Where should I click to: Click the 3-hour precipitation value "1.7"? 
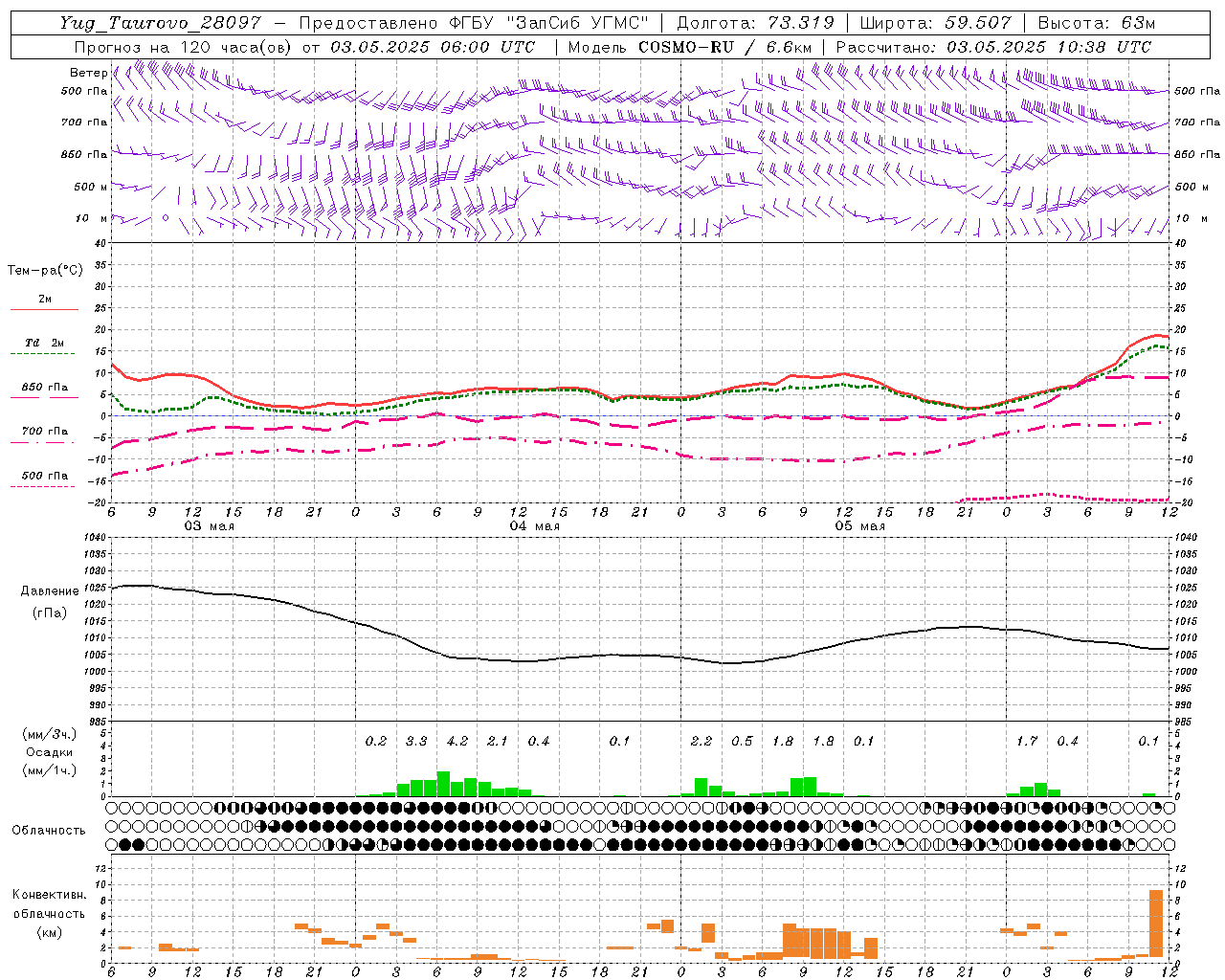(x=1027, y=741)
